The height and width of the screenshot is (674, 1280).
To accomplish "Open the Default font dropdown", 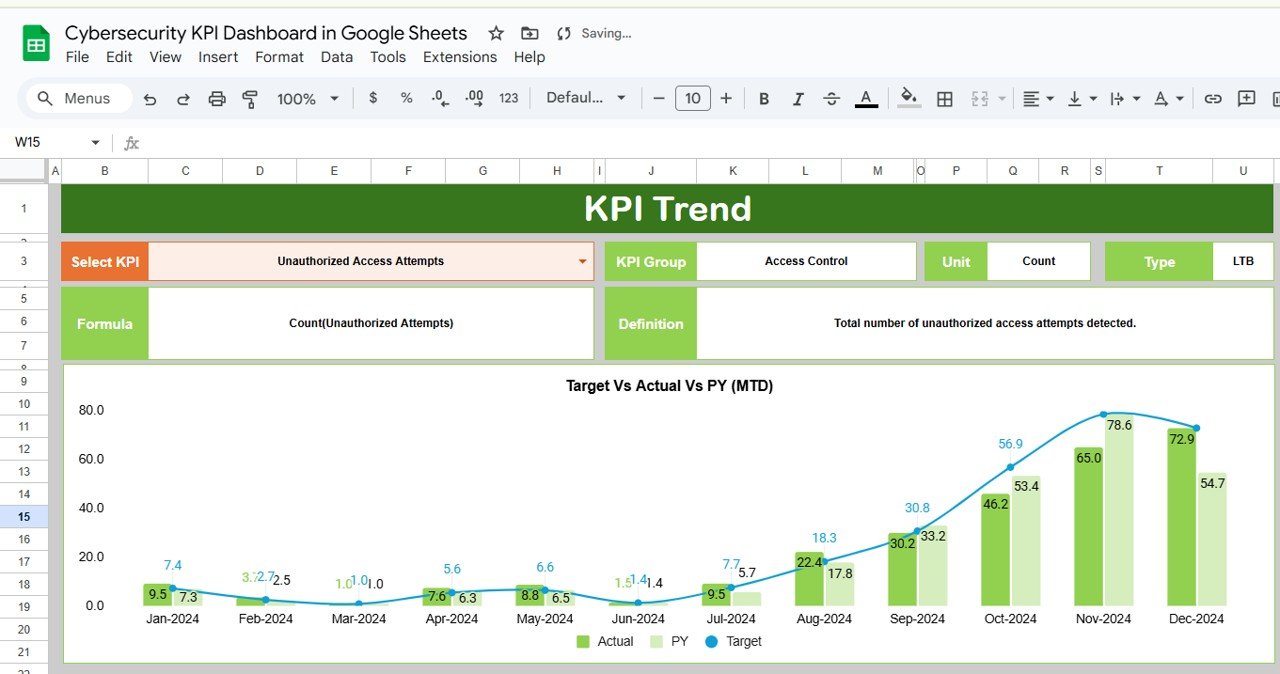I will click(586, 98).
